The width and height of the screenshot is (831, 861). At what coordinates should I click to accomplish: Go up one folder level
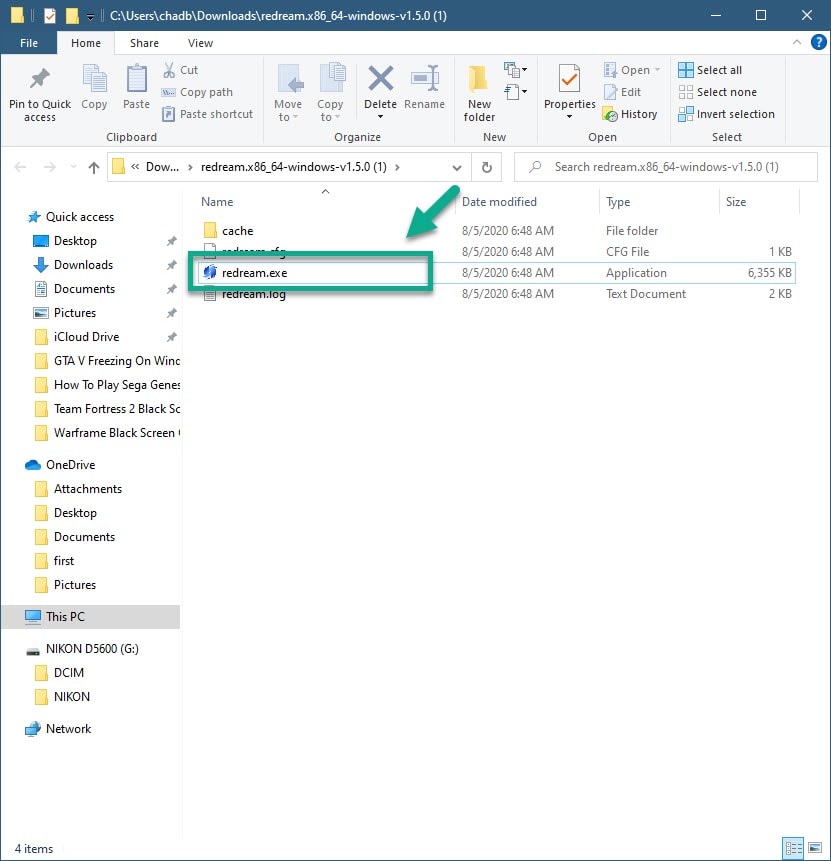coord(94,167)
